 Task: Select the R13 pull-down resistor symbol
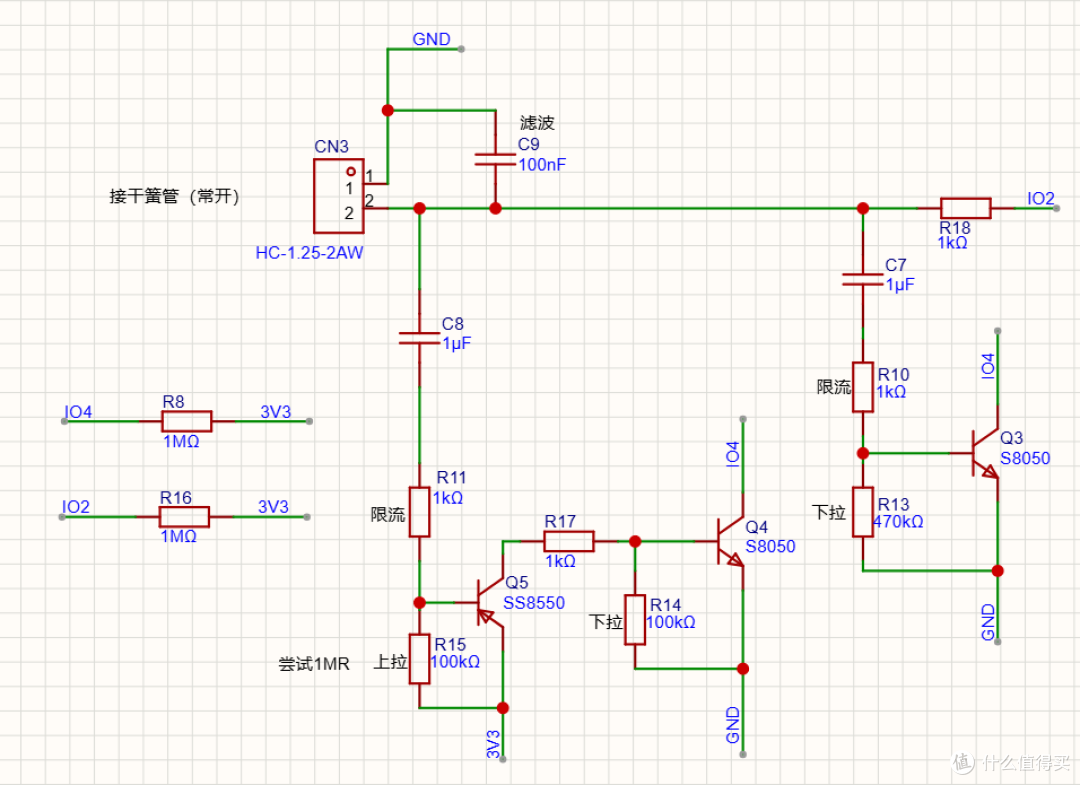862,512
